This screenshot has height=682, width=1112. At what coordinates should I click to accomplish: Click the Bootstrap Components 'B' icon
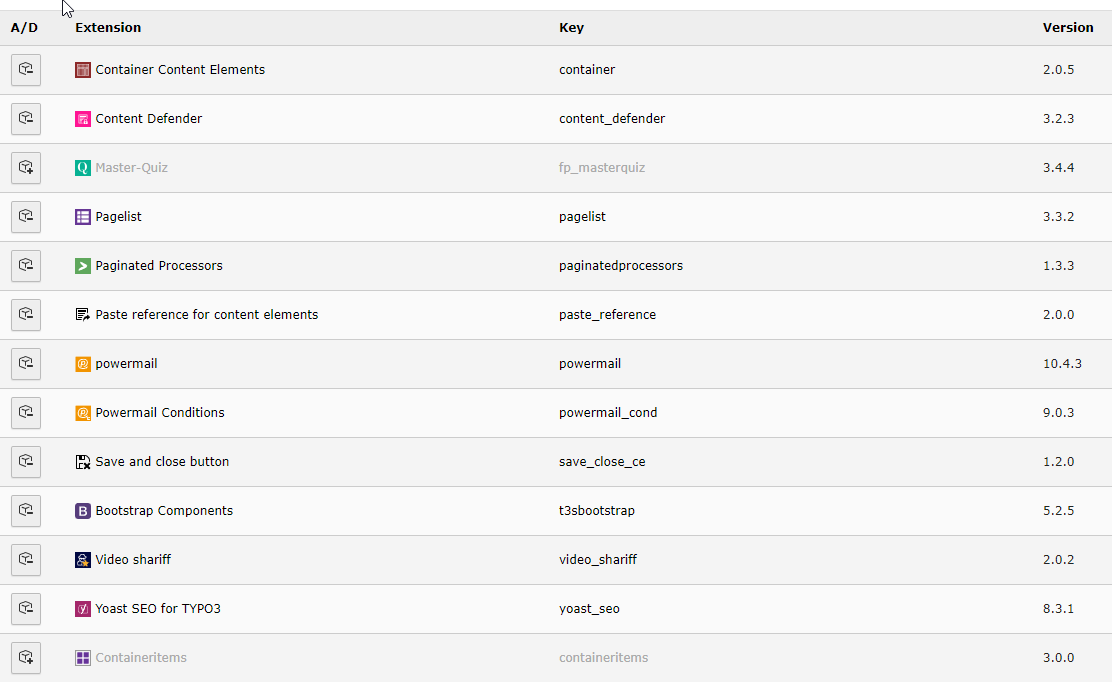[x=83, y=510]
